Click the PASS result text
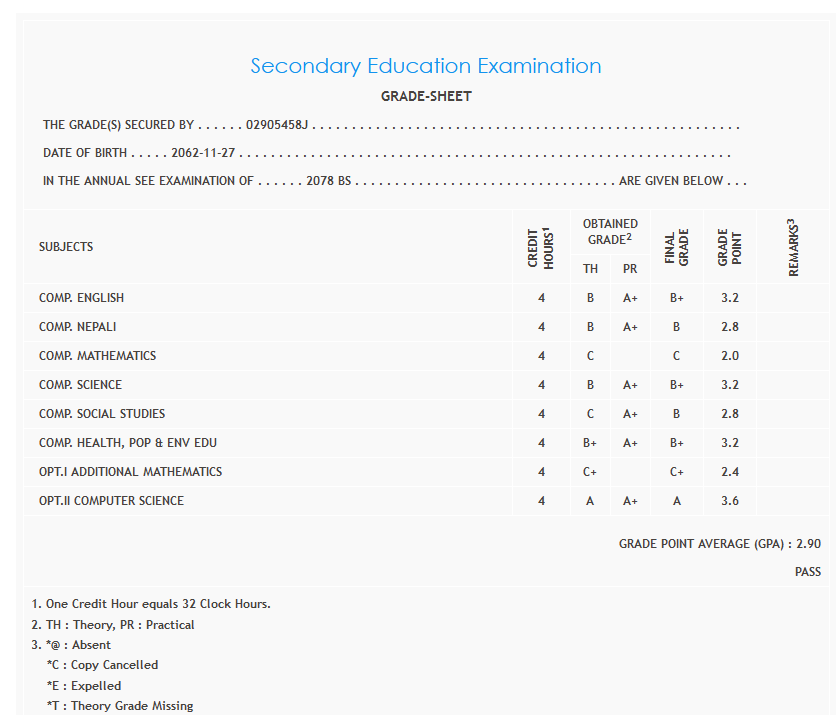Image resolution: width=836 pixels, height=715 pixels. (x=807, y=572)
